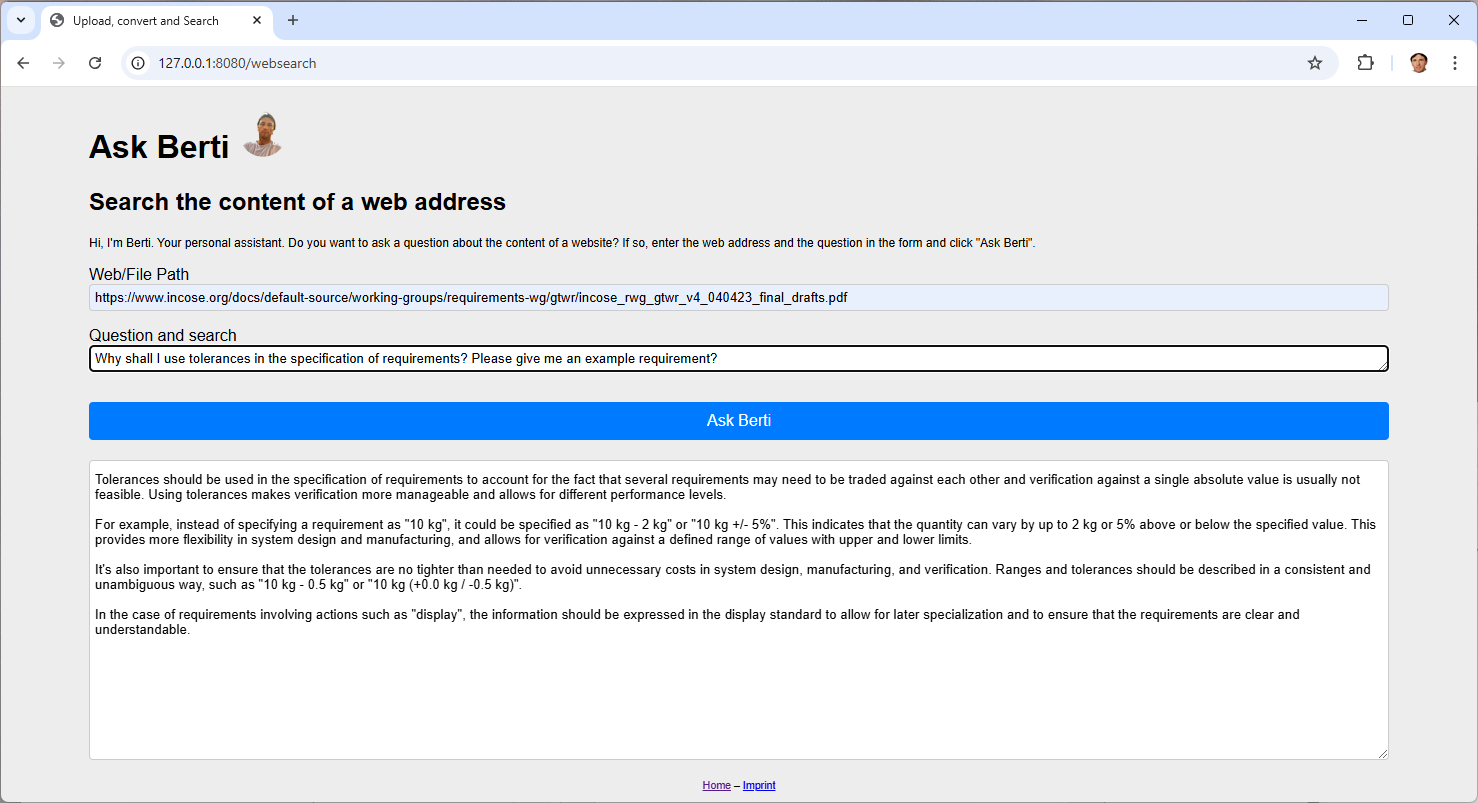Viewport: 1478px width, 803px height.
Task: Open the browser extensions puzzle icon
Action: [1365, 62]
